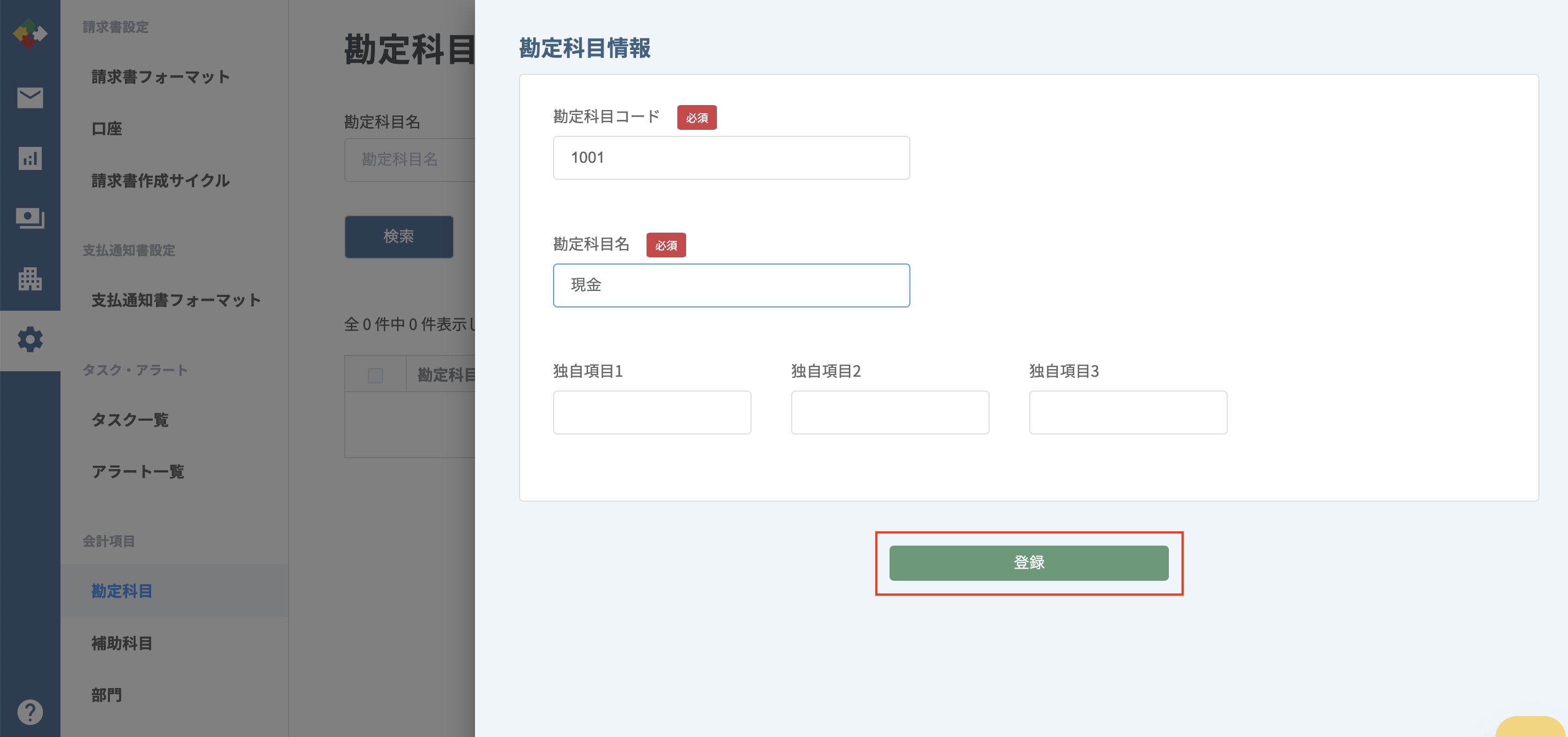The image size is (1568, 737).
Task: Focus the 勘定科目名 field containing 現金
Action: coord(731,285)
